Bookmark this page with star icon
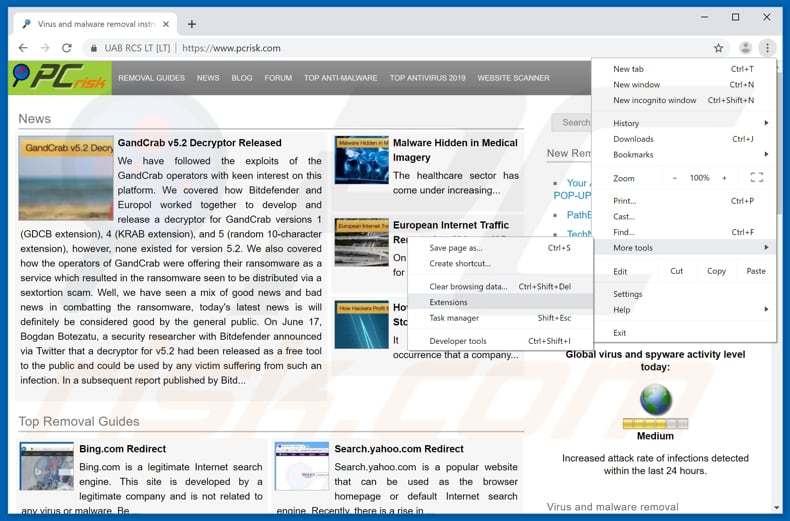Viewport: 790px width, 521px height. (718, 48)
